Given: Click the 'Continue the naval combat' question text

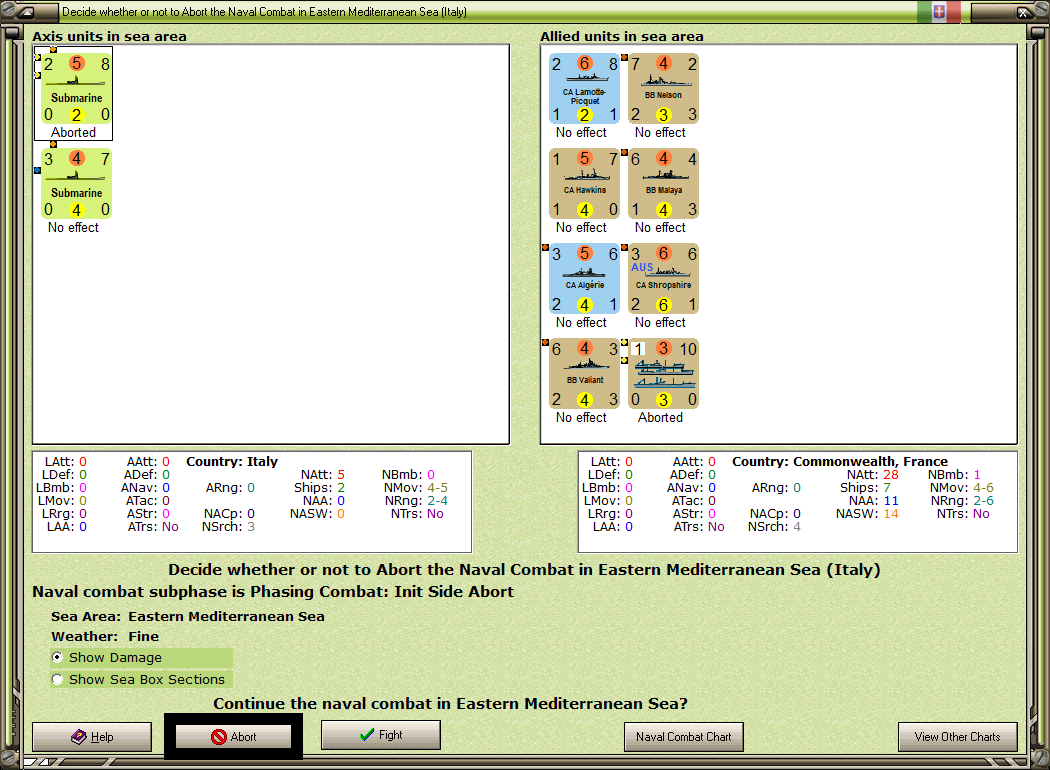Looking at the screenshot, I should [x=451, y=704].
